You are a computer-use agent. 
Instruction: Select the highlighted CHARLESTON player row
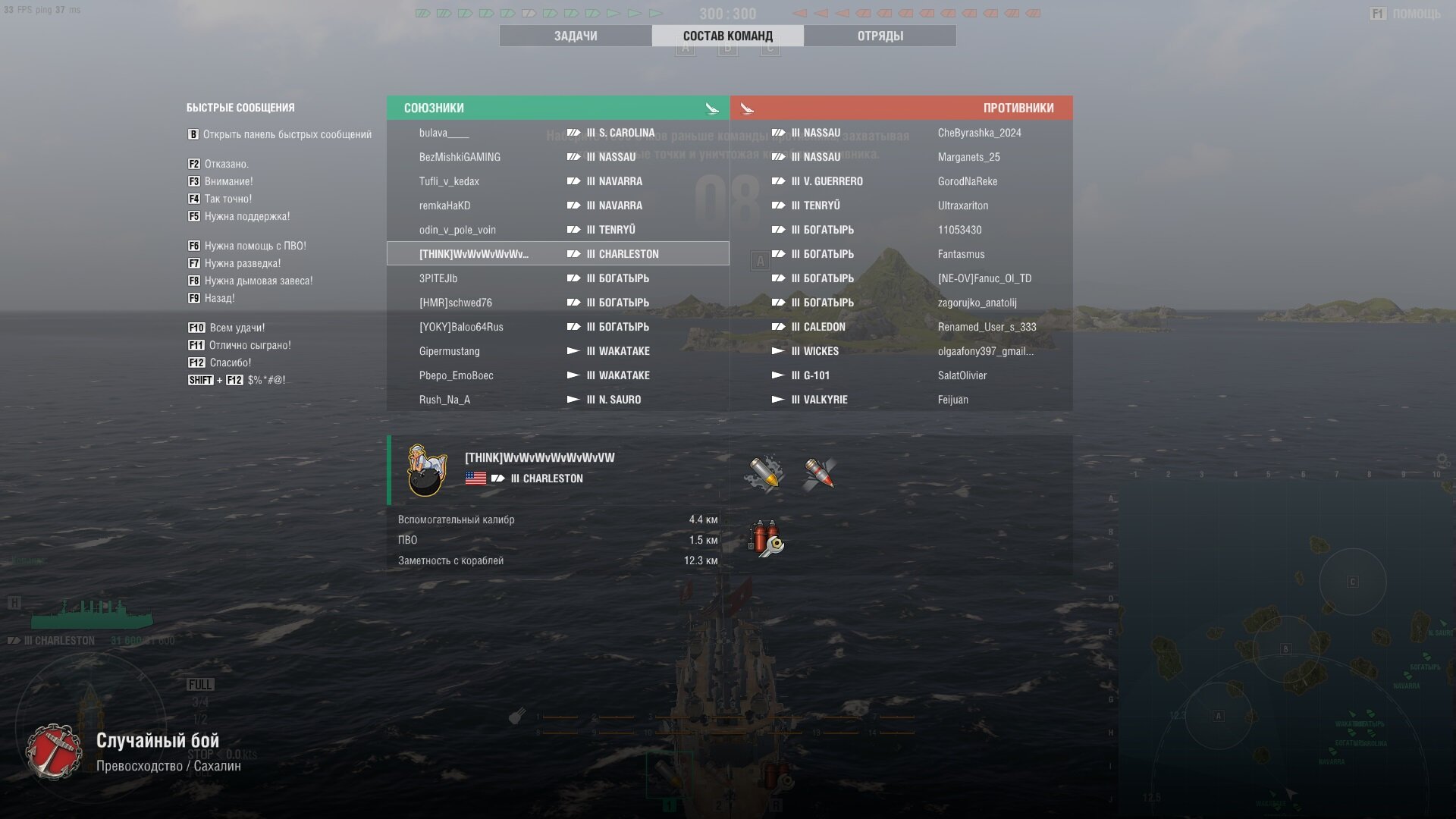tap(558, 254)
